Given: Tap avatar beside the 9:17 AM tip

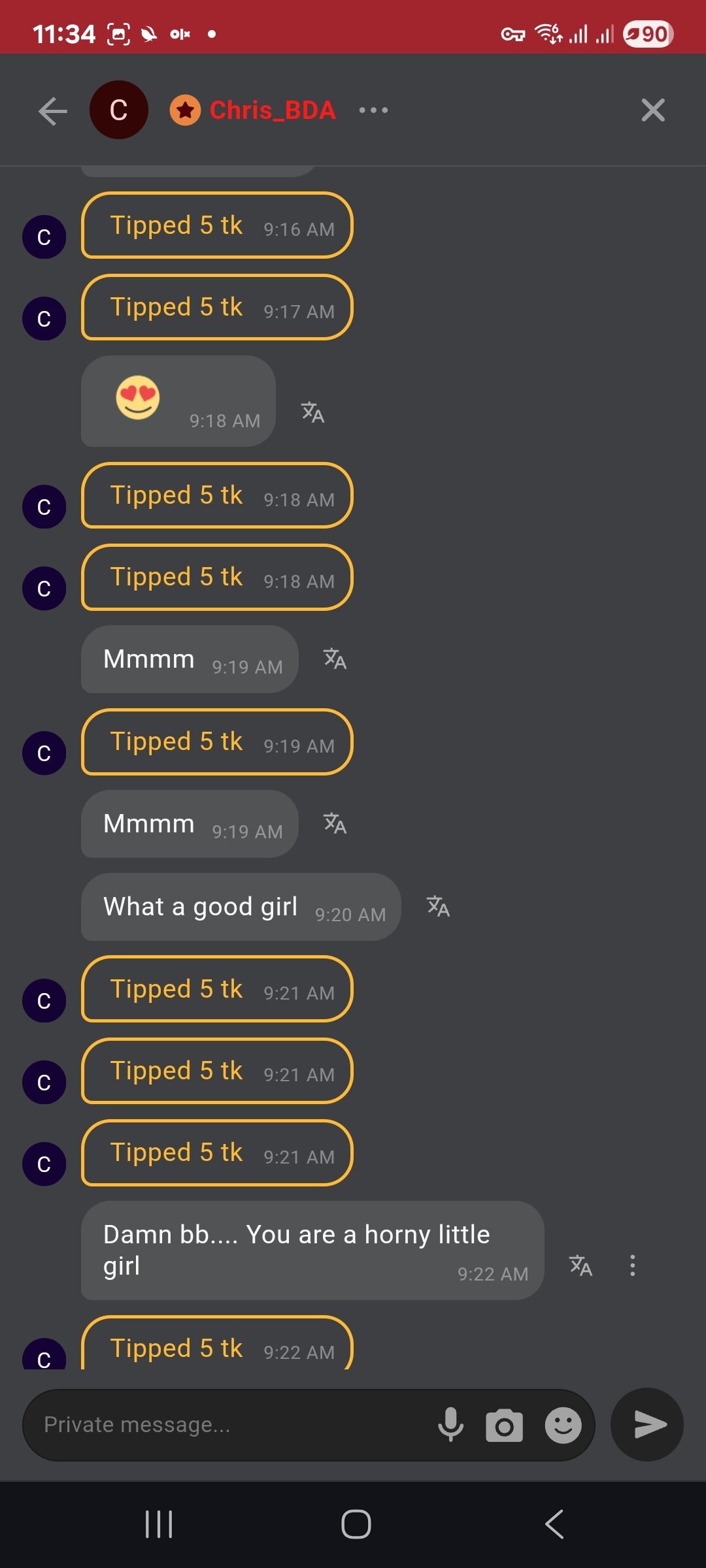Looking at the screenshot, I should point(44,319).
